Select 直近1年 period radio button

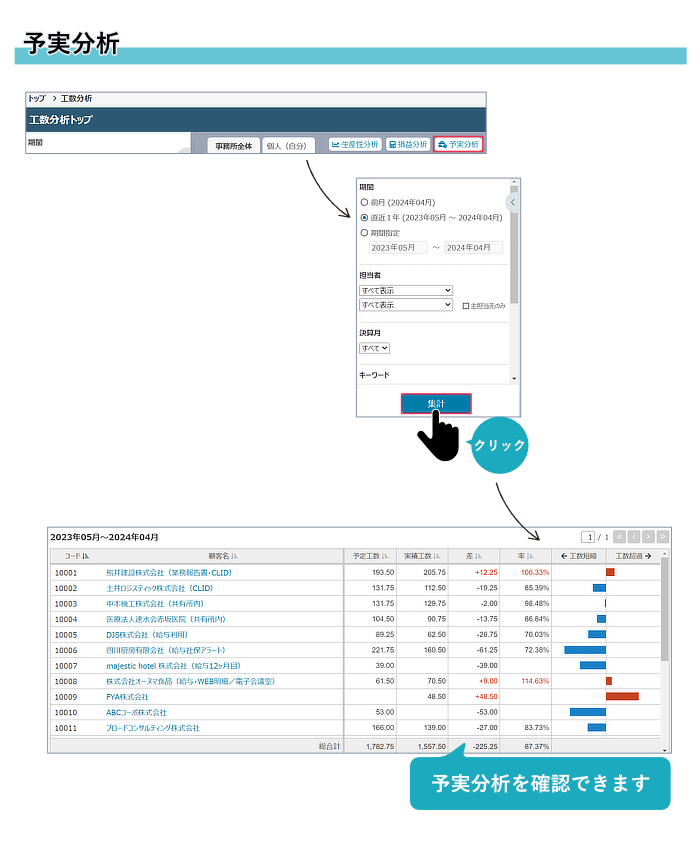[365, 217]
